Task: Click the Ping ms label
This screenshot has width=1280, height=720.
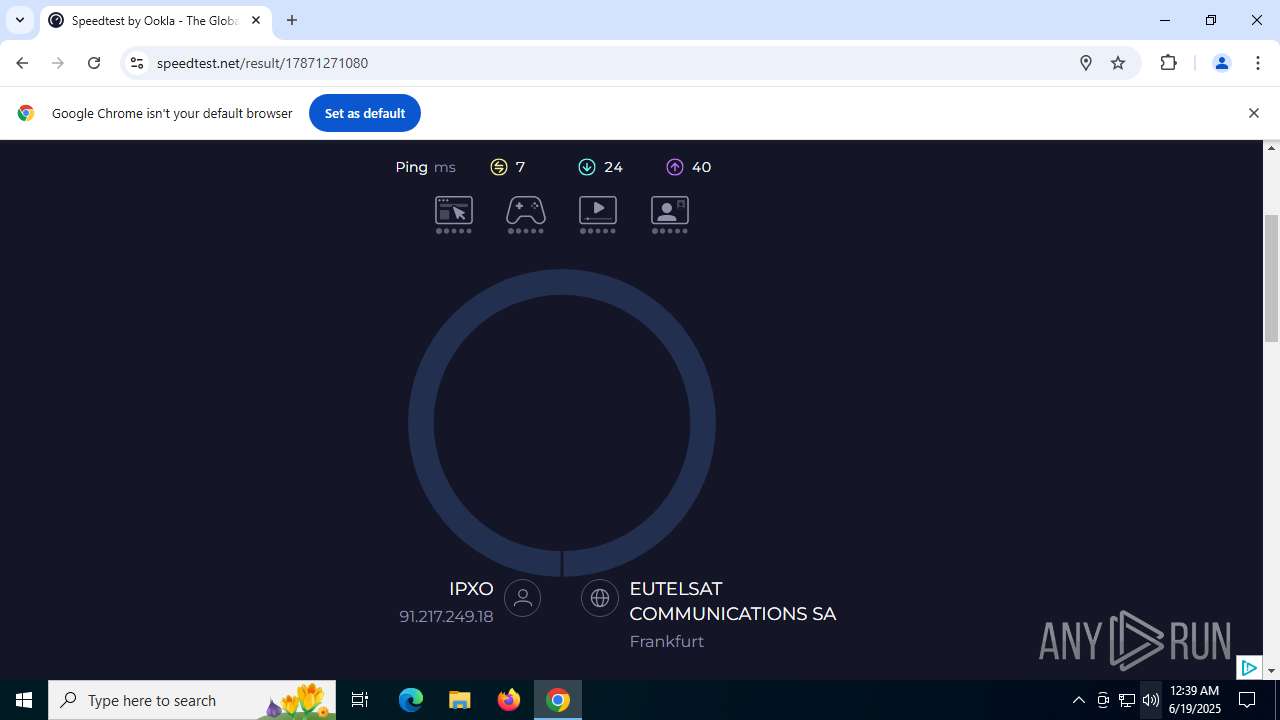Action: [425, 167]
